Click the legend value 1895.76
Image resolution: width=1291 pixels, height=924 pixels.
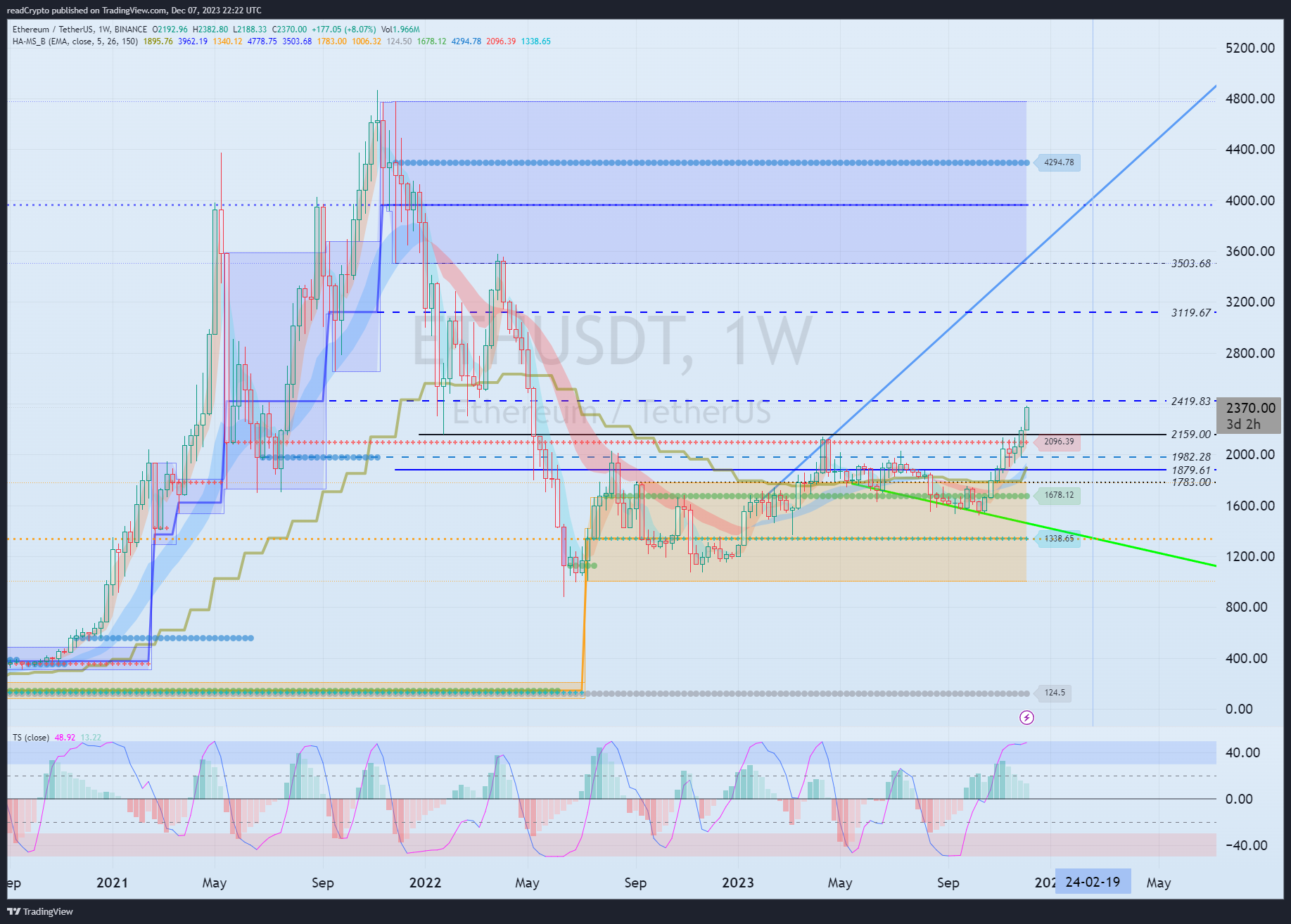coord(158,41)
